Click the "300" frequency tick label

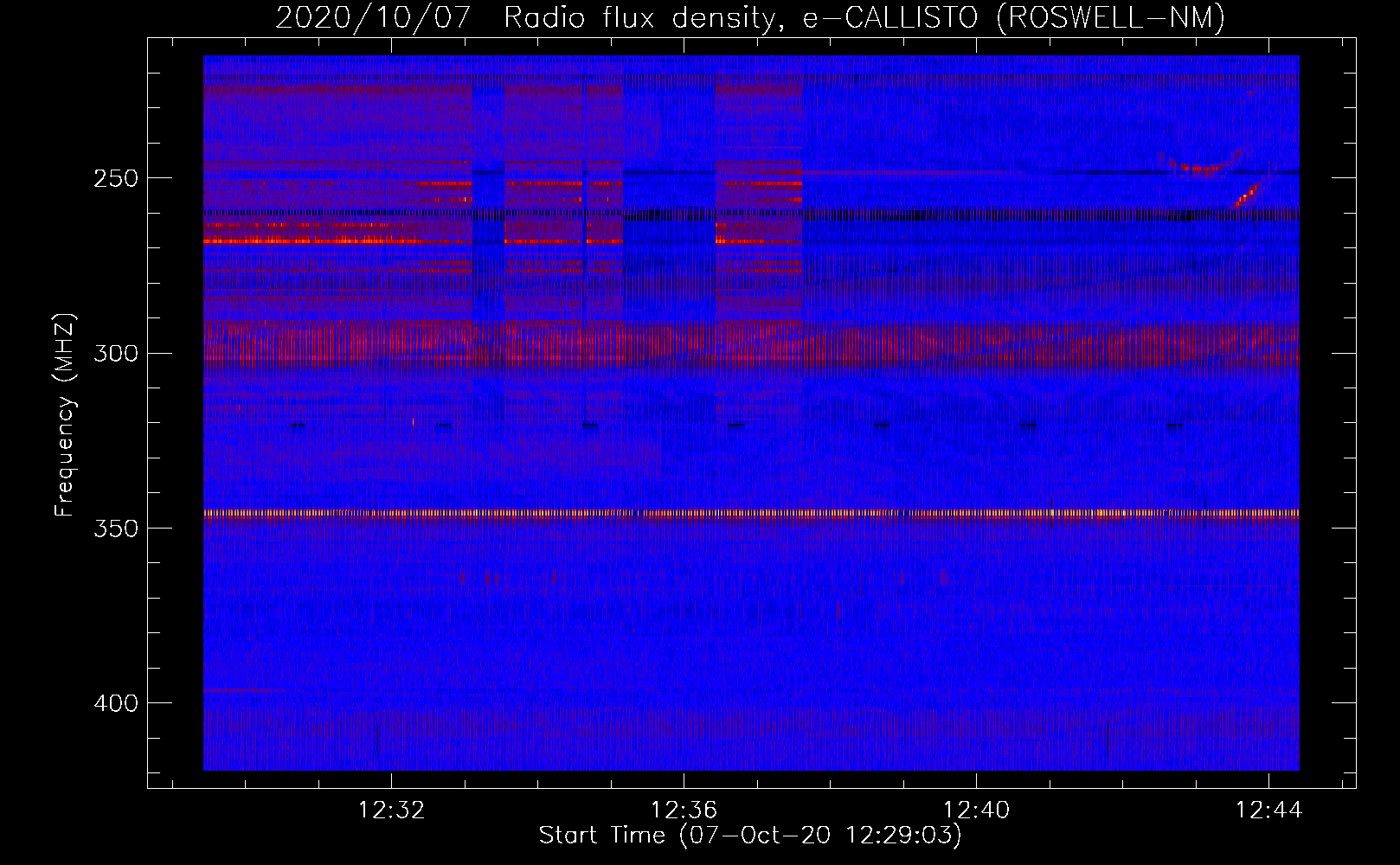click(x=116, y=354)
